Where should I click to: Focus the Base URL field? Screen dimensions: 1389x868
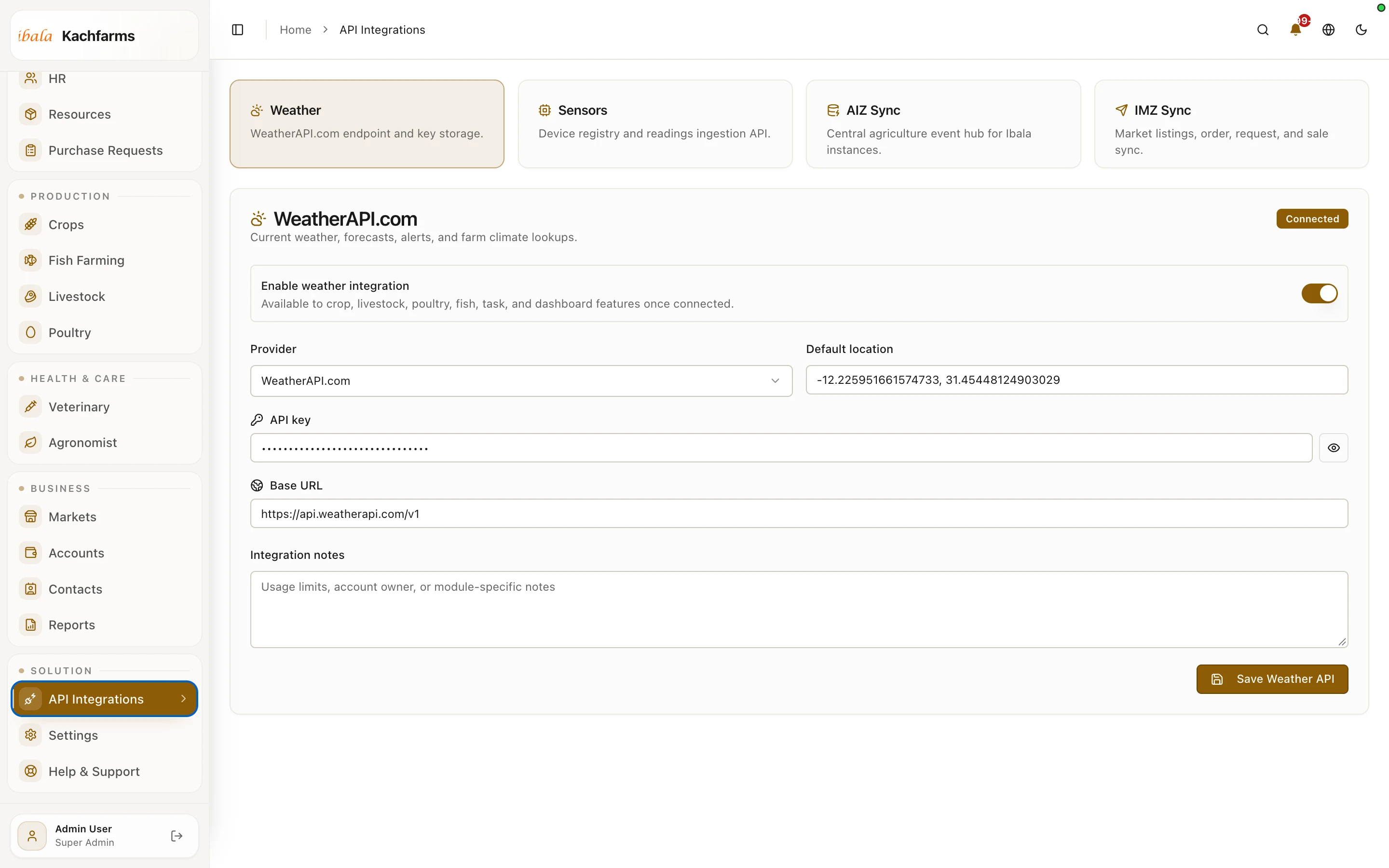point(799,513)
